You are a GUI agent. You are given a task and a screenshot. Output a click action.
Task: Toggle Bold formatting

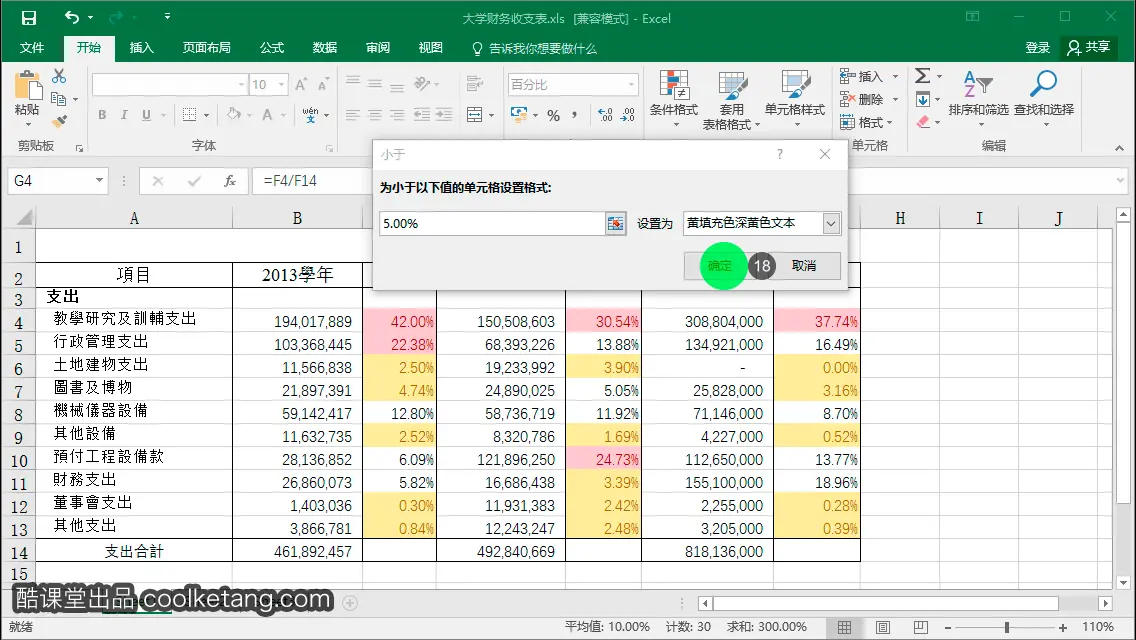pos(102,115)
